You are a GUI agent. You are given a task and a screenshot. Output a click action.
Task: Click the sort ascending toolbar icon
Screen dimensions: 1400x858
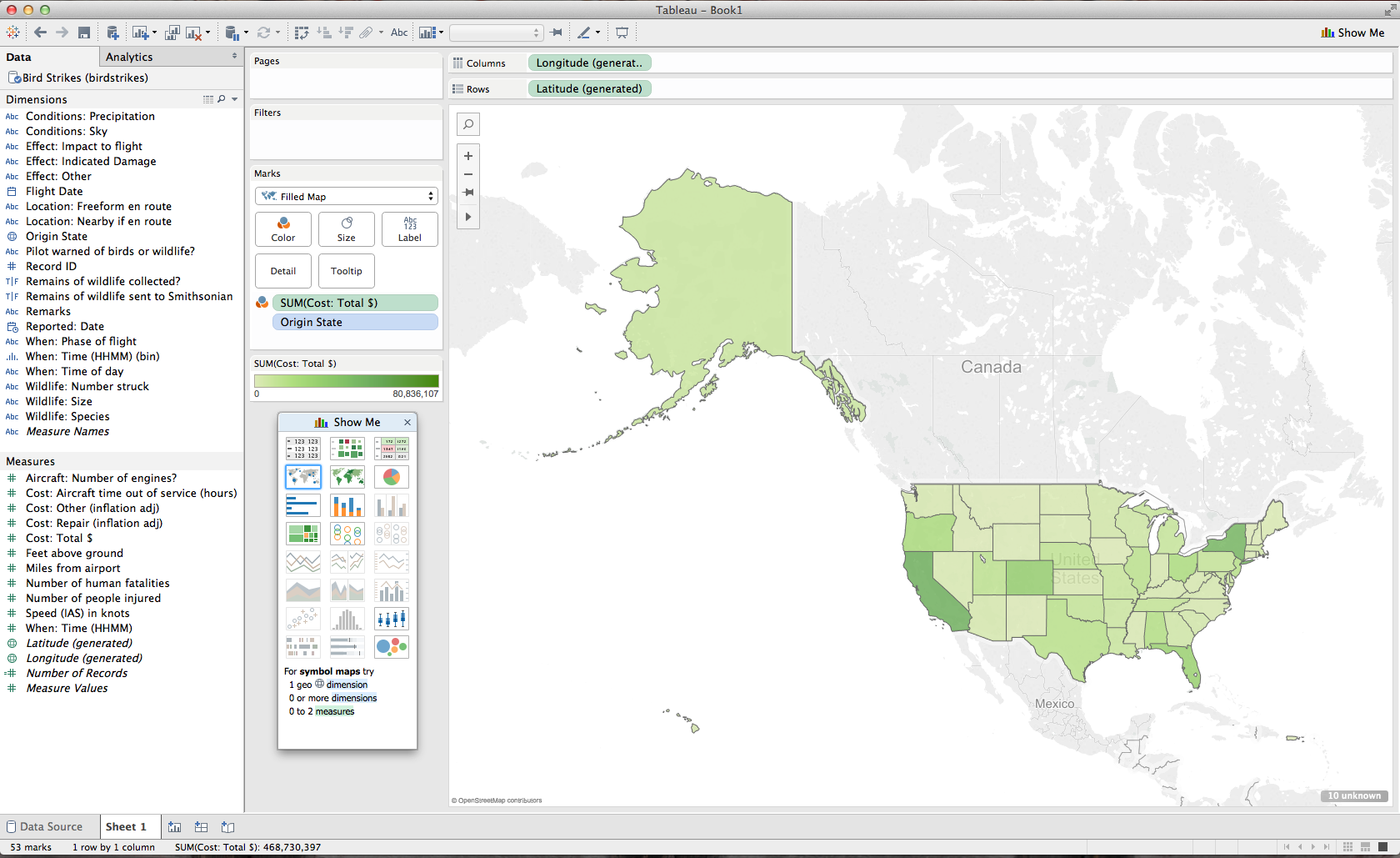324,33
